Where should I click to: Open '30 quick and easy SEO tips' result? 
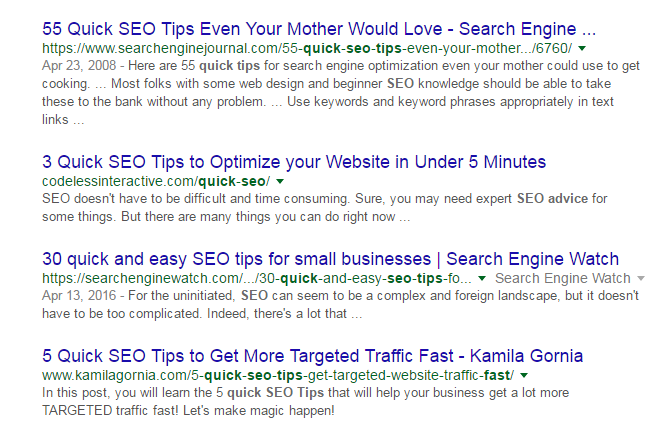point(330,259)
